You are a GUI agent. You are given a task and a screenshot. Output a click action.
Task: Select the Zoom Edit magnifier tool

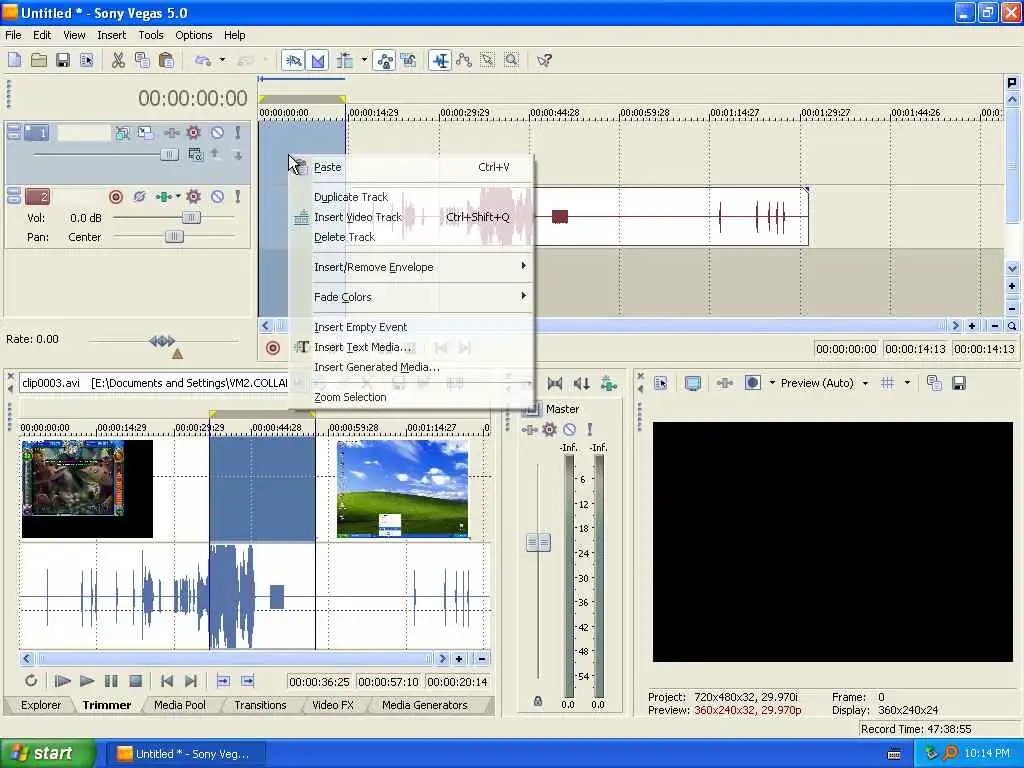[512, 60]
